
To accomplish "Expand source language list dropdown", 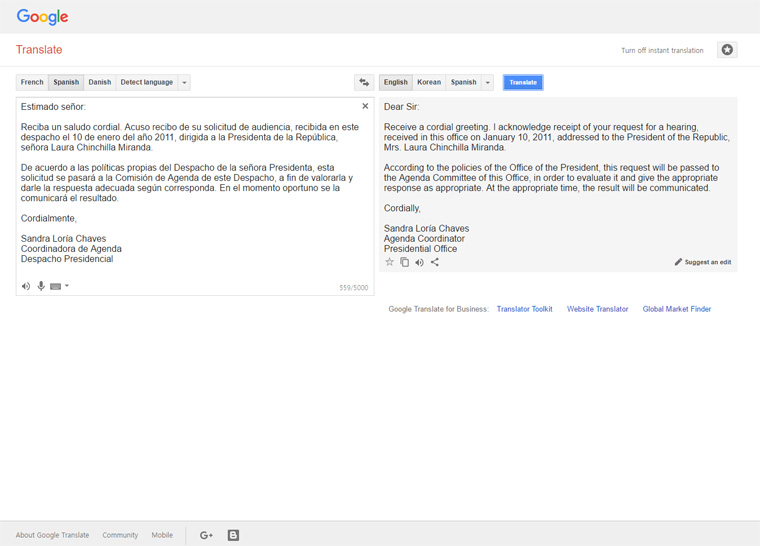I will 184,82.
